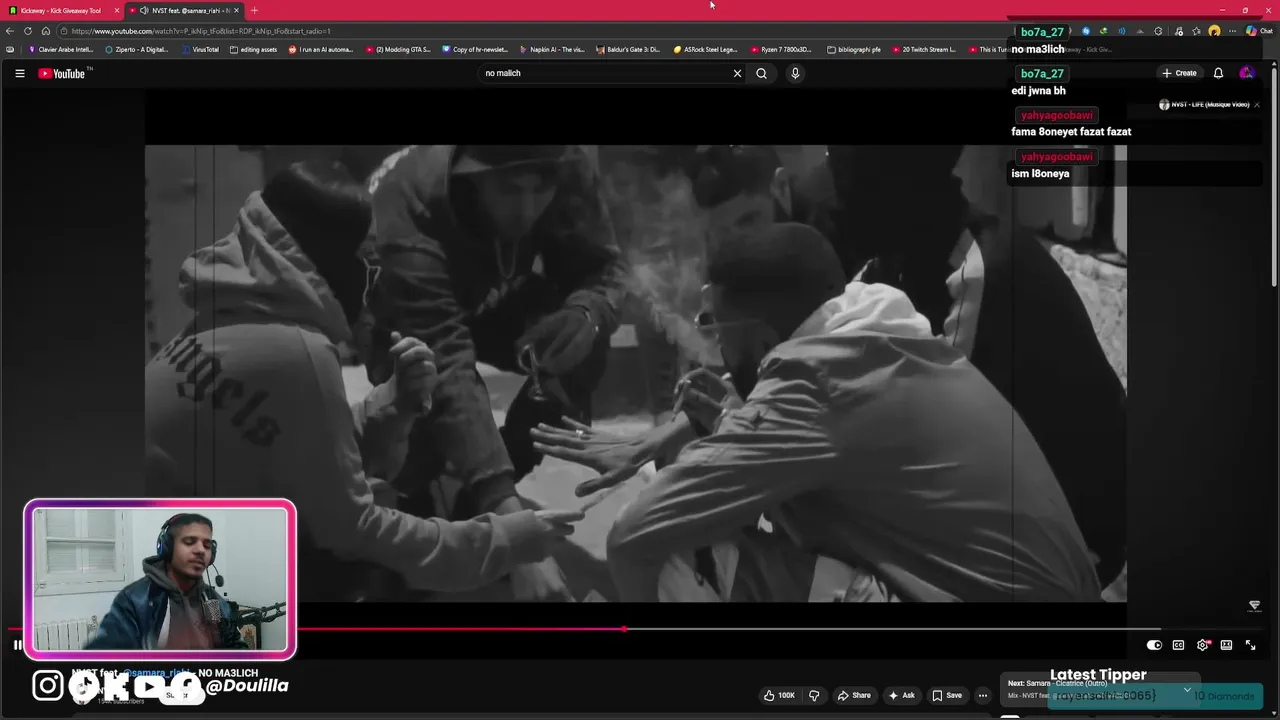Screen dimensions: 1280x720
Task: Pause the video playback
Action: (x=17, y=645)
